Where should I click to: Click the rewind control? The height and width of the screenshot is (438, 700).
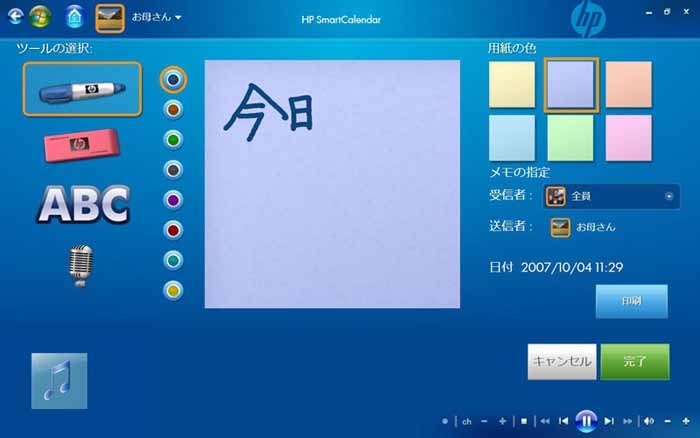[x=545, y=421]
